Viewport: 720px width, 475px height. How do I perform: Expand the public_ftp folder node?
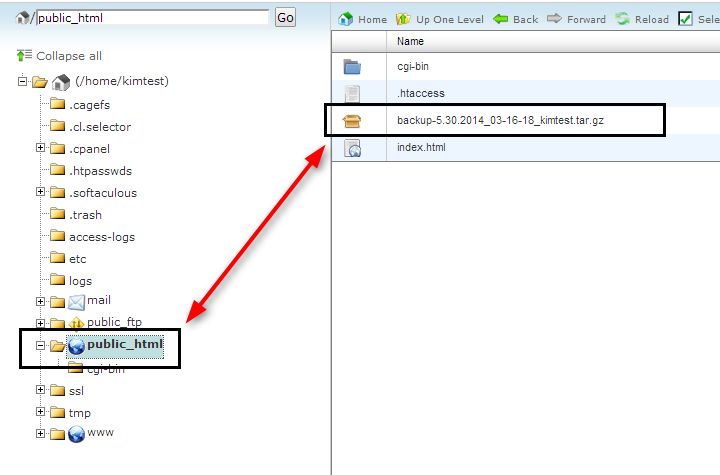pos(40,323)
